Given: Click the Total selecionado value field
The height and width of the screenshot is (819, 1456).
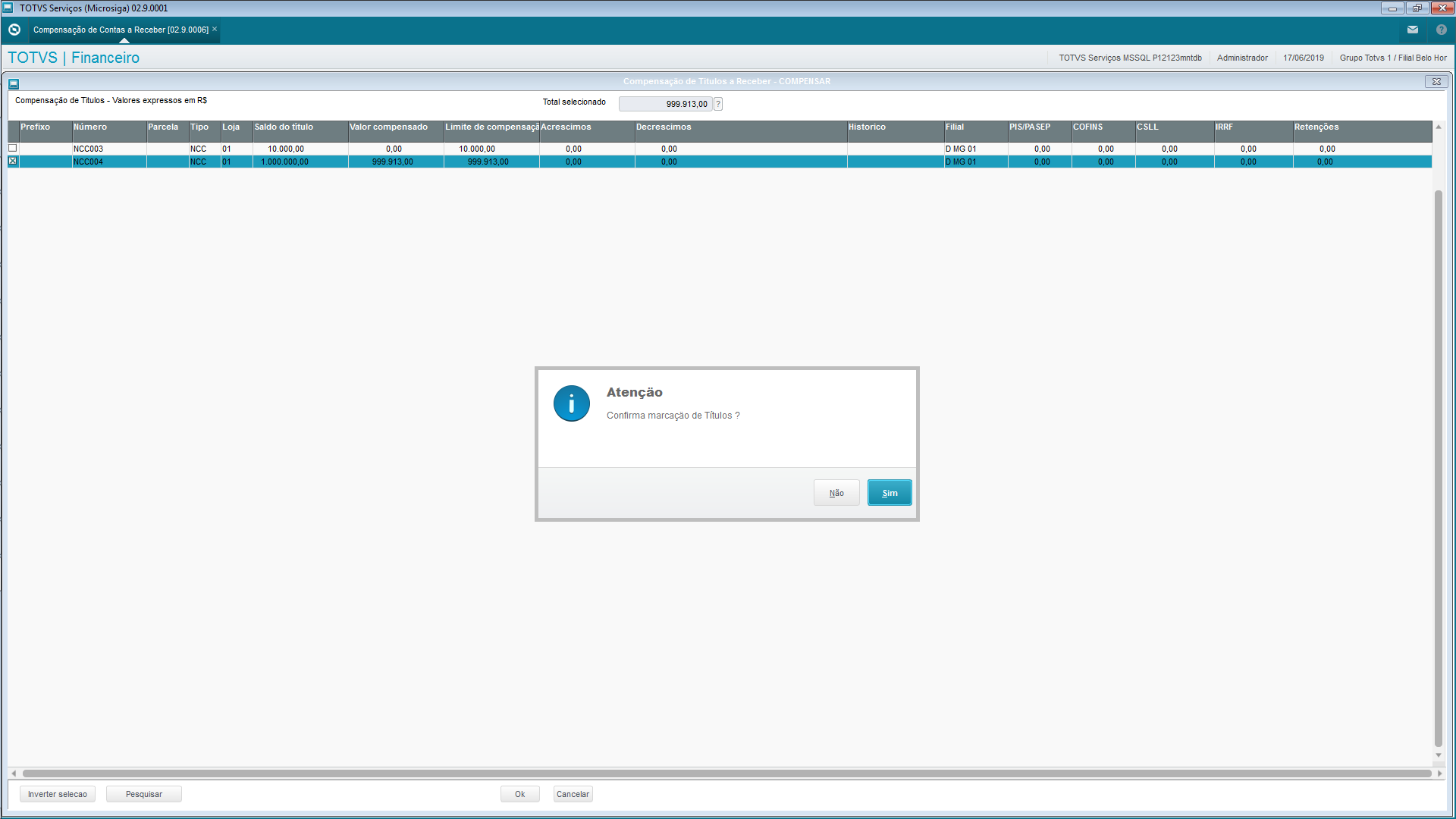Looking at the screenshot, I should tap(665, 104).
